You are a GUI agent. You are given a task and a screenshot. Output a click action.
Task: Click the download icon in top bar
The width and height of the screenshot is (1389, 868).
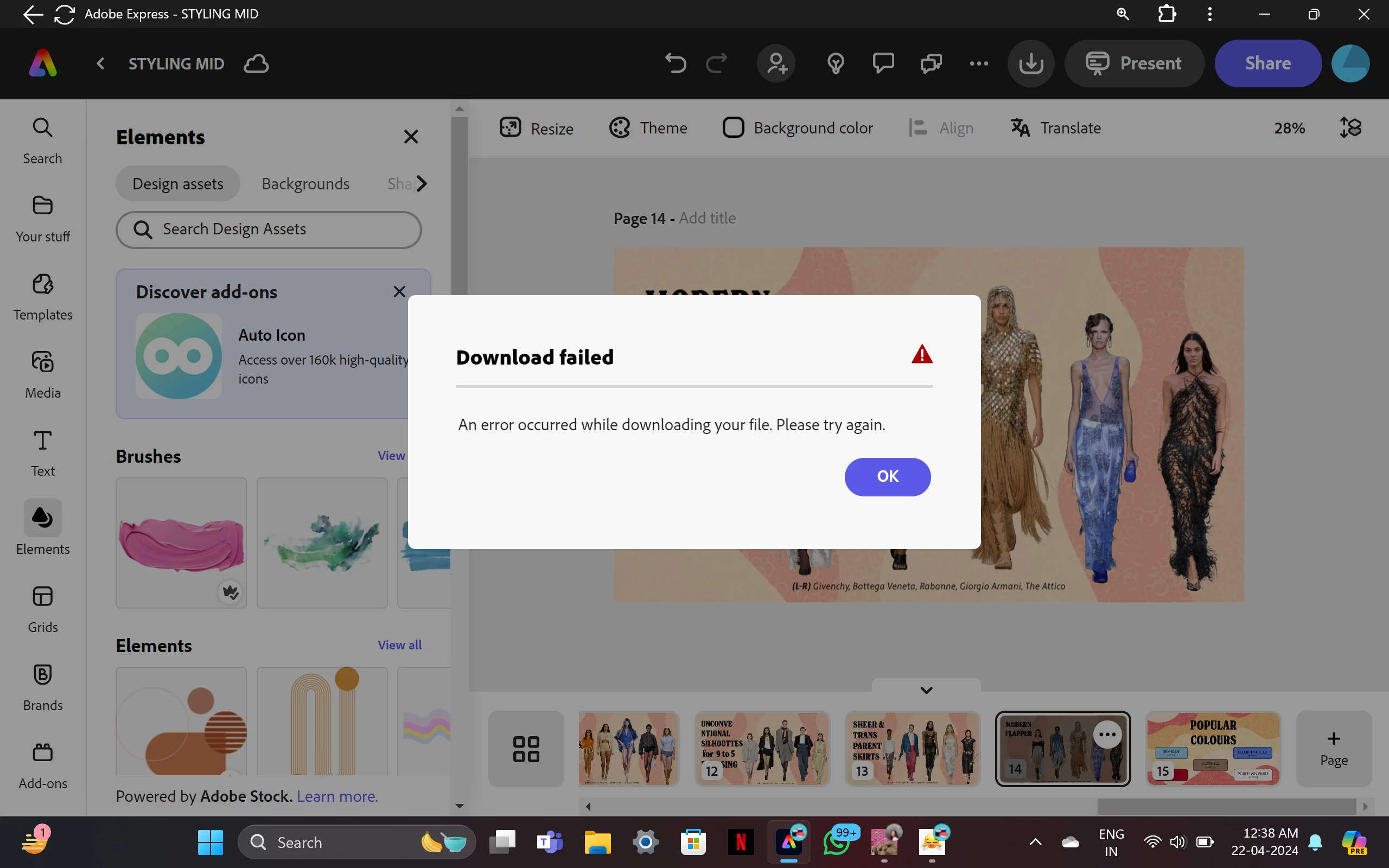click(1031, 63)
